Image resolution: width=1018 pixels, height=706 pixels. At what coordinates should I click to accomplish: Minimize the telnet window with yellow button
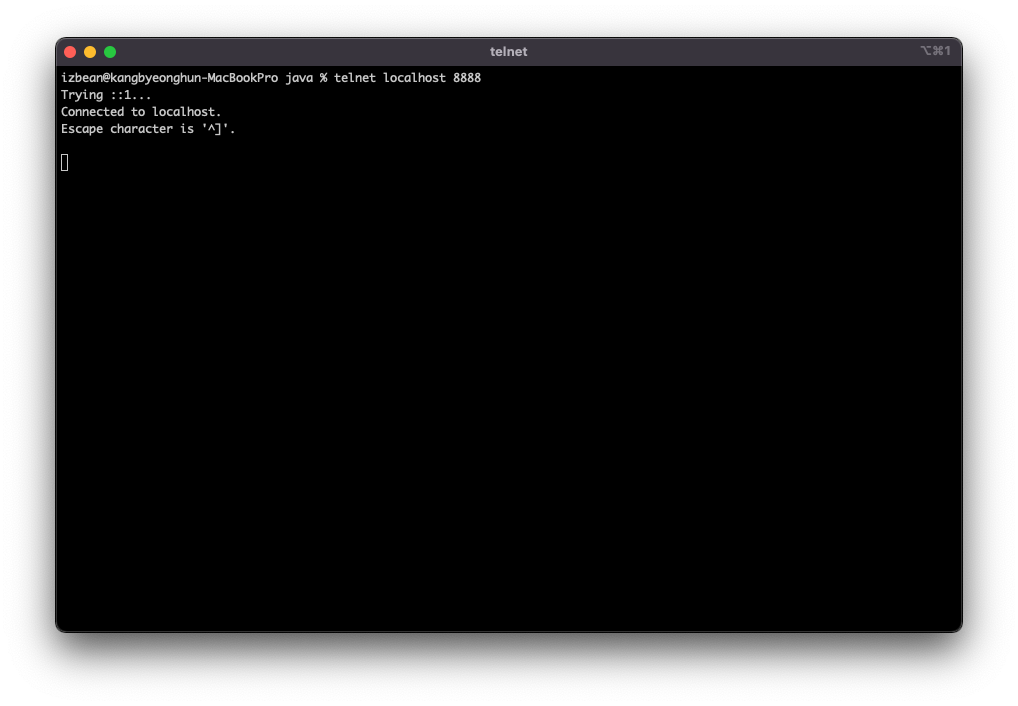pyautogui.click(x=90, y=52)
